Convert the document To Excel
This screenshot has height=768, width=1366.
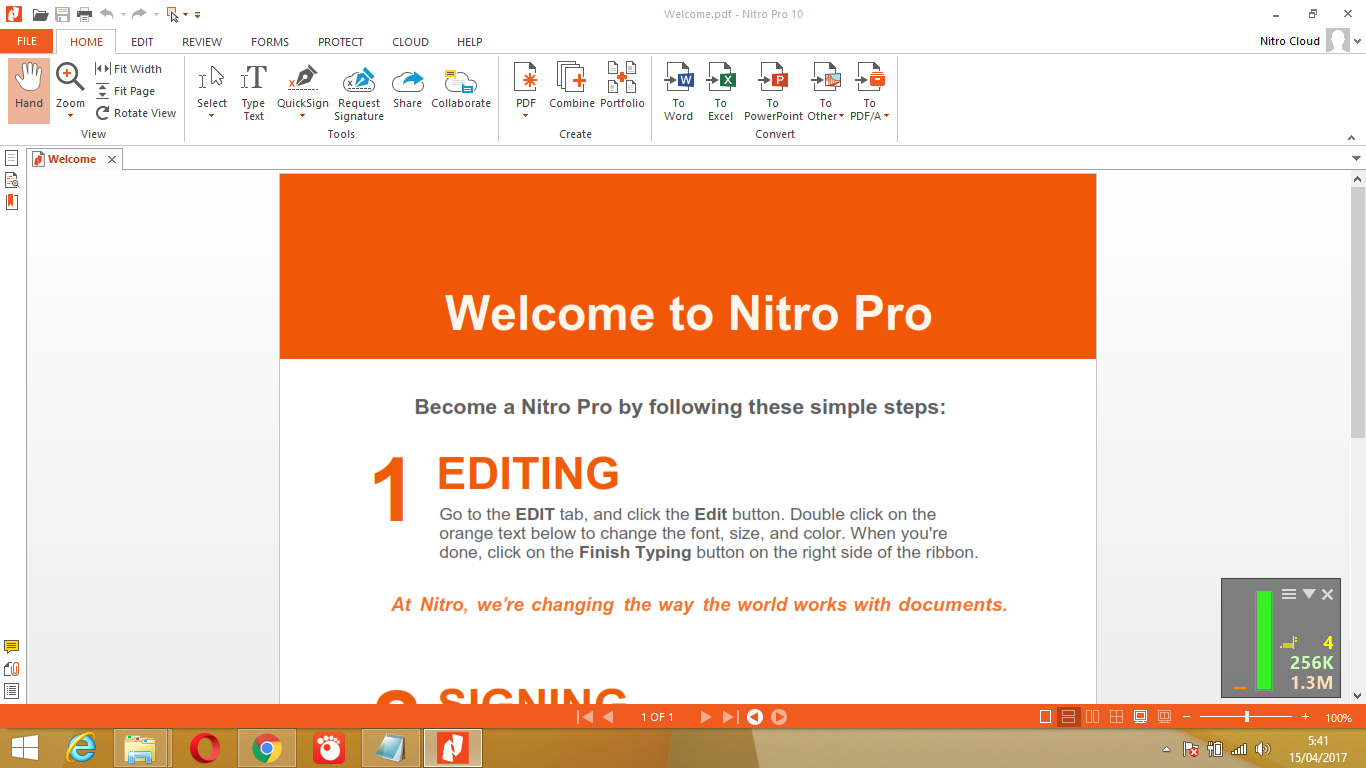pos(720,92)
